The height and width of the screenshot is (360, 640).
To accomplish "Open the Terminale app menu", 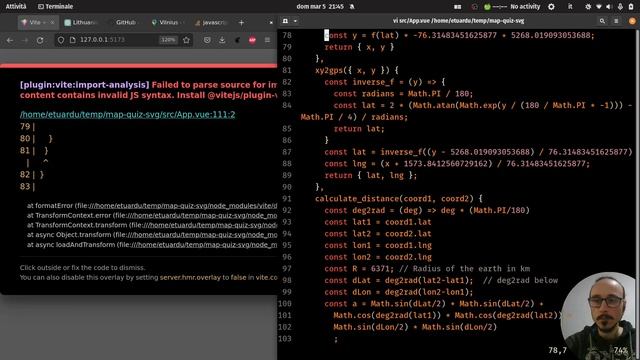I will pos(55,7).
